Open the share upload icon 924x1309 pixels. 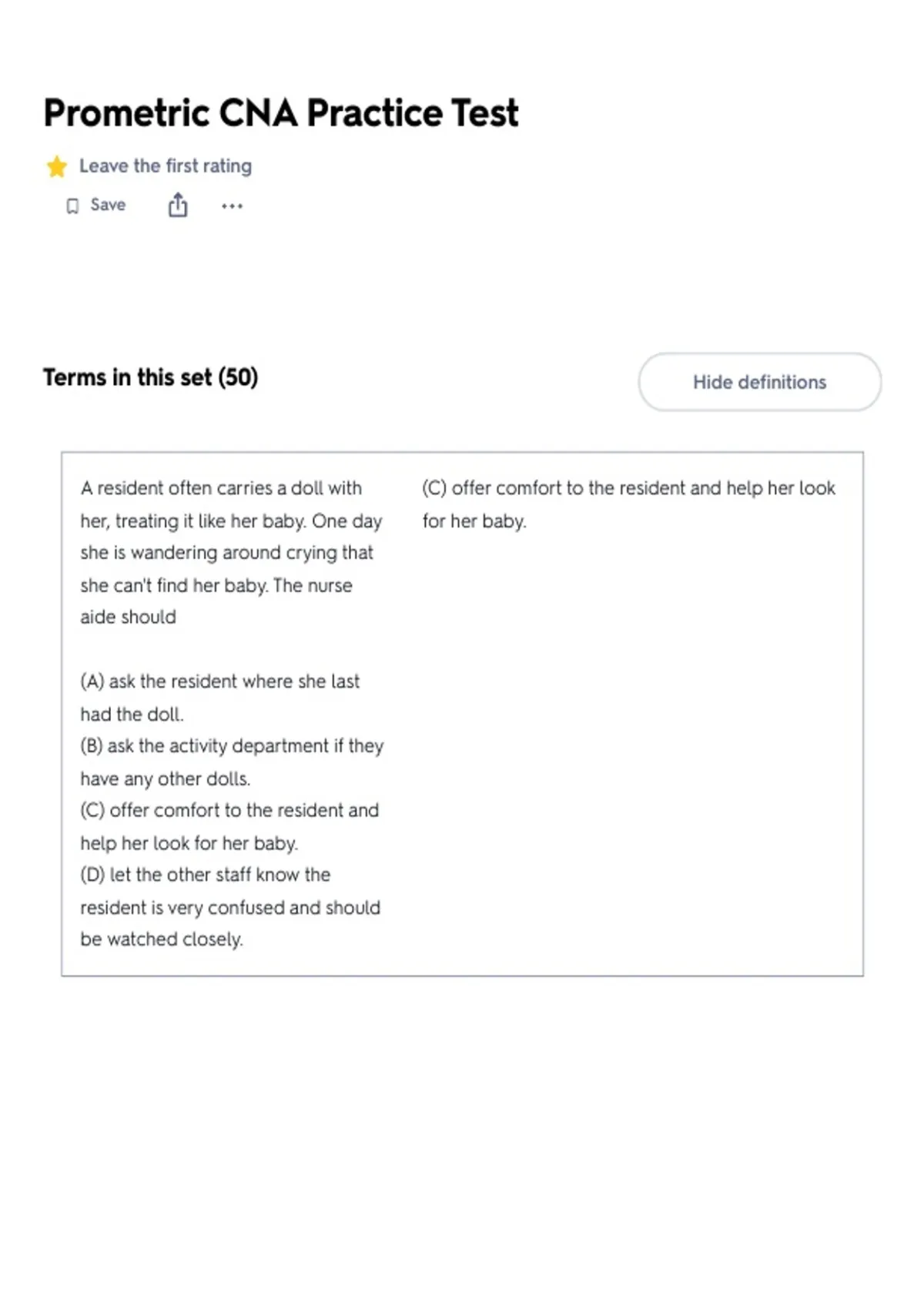(x=178, y=205)
